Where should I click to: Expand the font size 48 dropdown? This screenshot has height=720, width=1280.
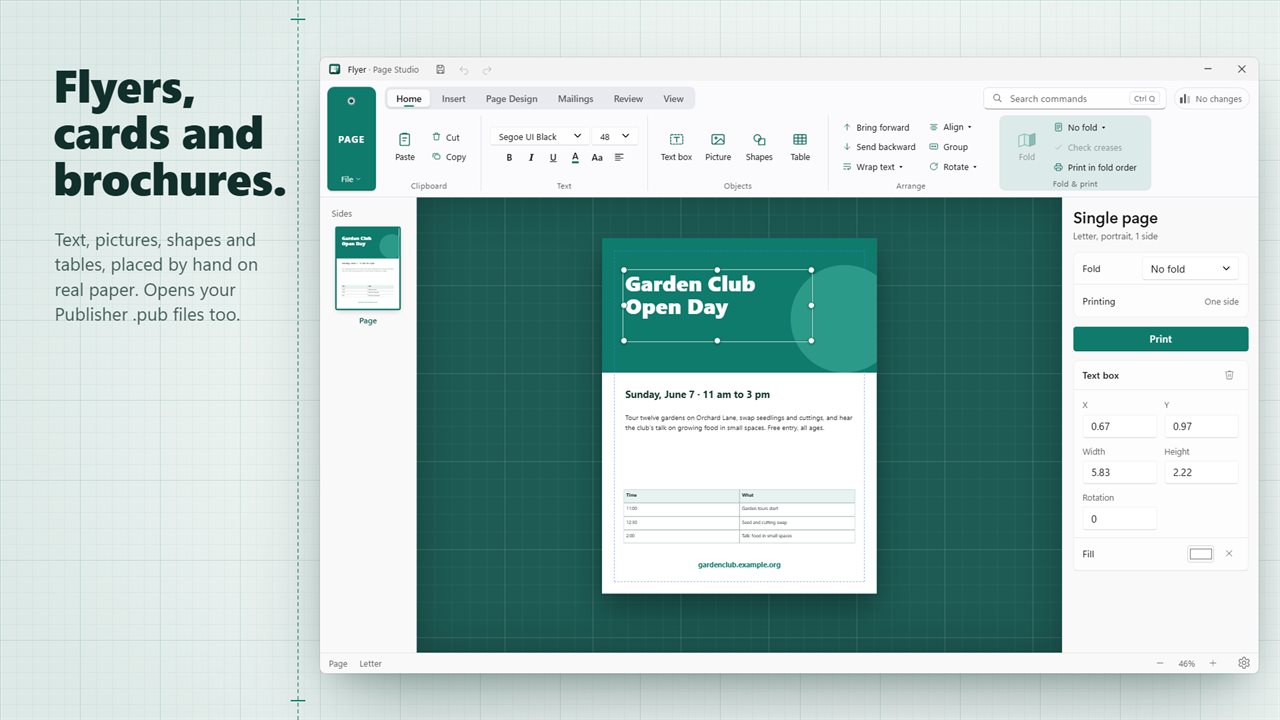point(614,136)
